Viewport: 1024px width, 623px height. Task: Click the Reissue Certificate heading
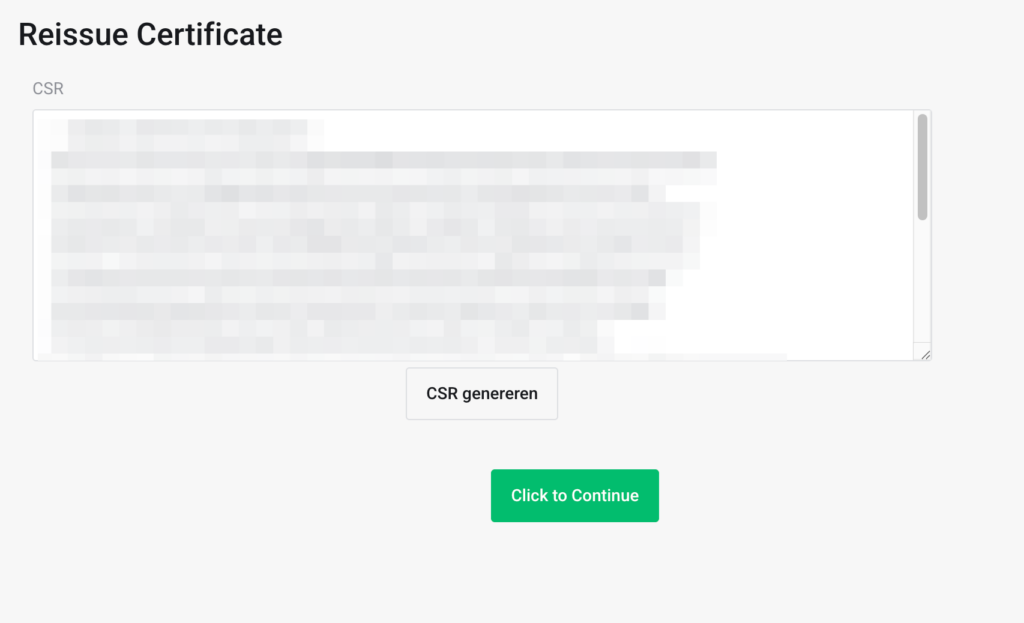(x=150, y=35)
